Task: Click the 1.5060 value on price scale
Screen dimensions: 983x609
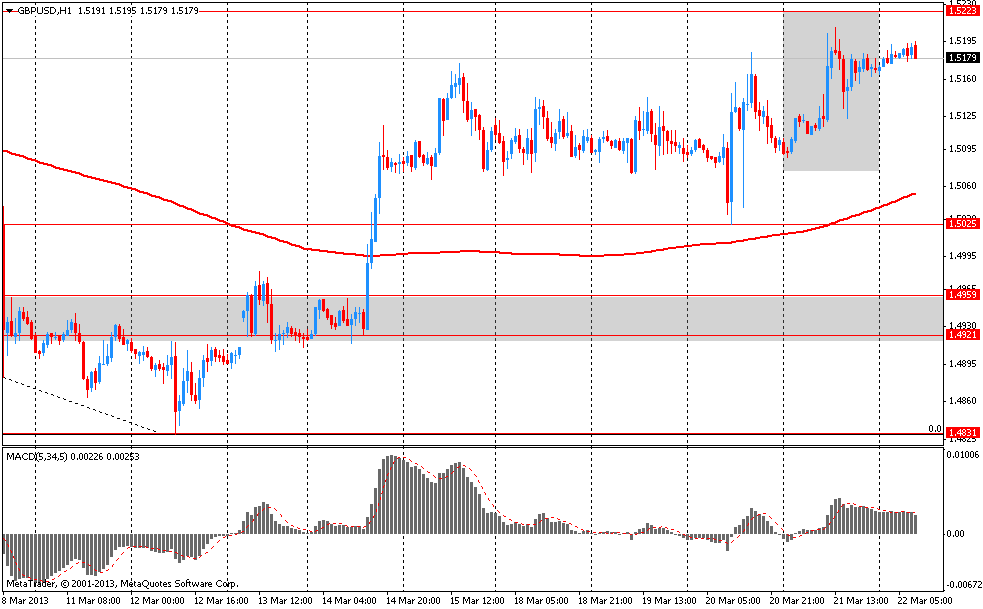Action: tap(963, 186)
